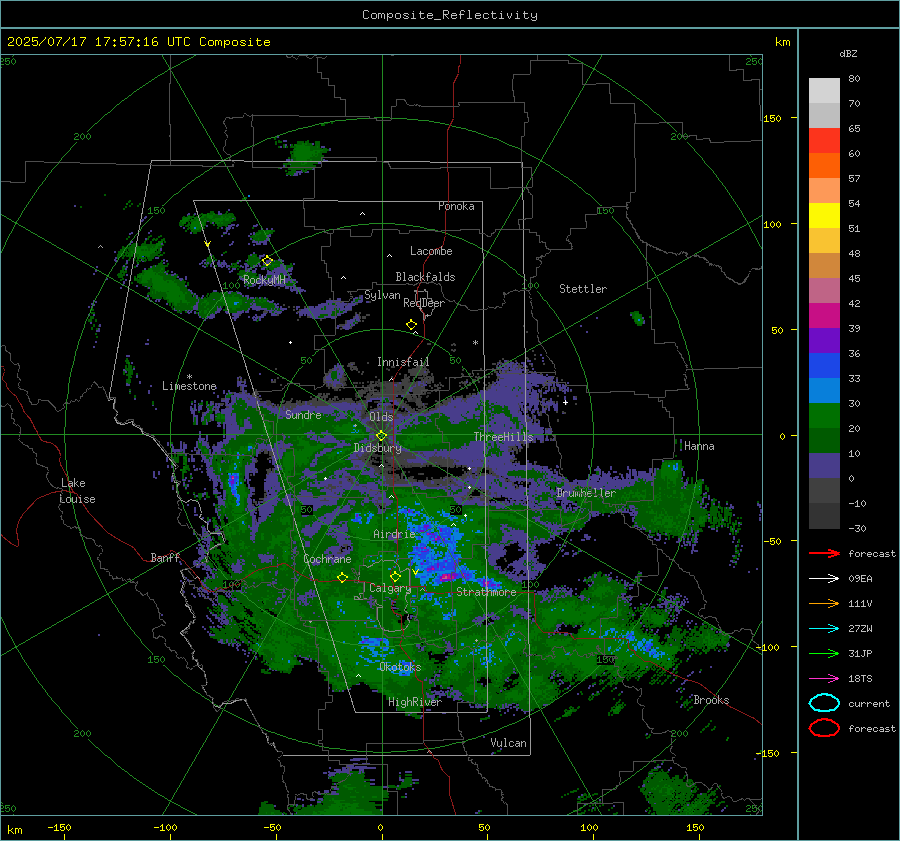
Task: Click the km unit label at bottom left
Action: 15,830
